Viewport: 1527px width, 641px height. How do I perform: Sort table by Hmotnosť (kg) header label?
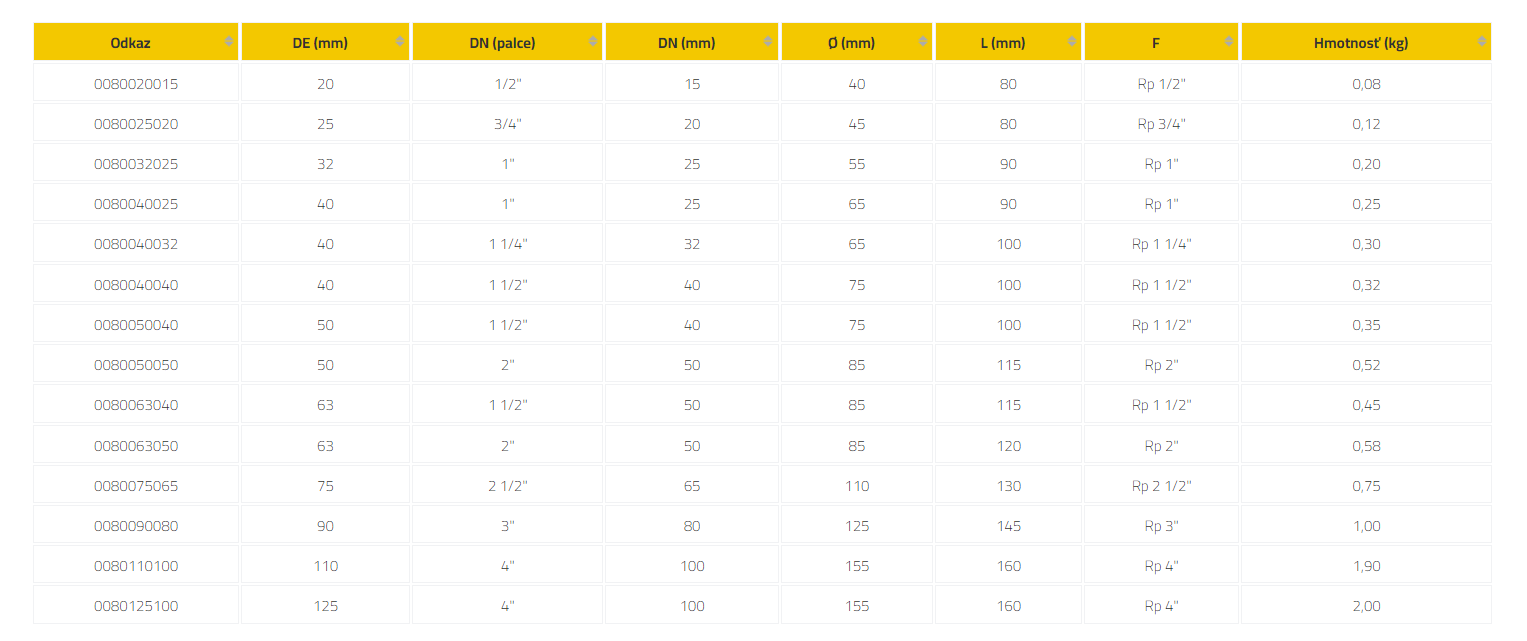1361,43
